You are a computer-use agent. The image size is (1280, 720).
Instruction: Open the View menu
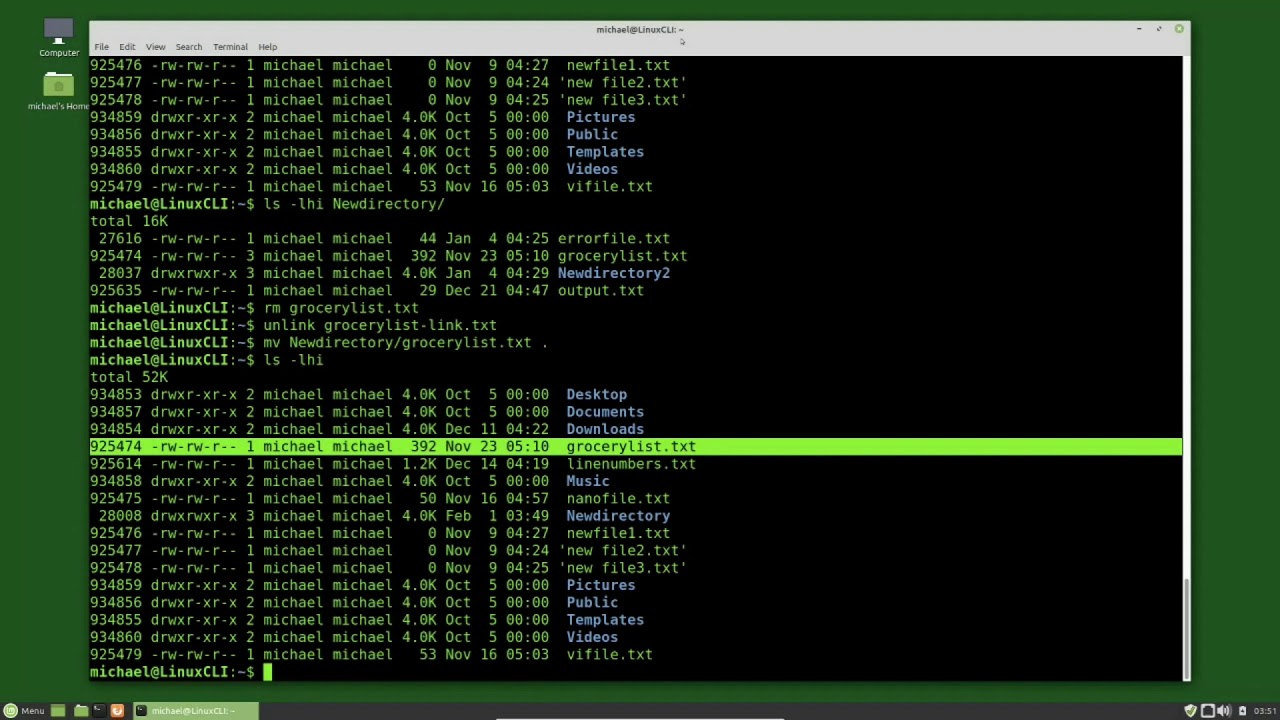click(155, 47)
